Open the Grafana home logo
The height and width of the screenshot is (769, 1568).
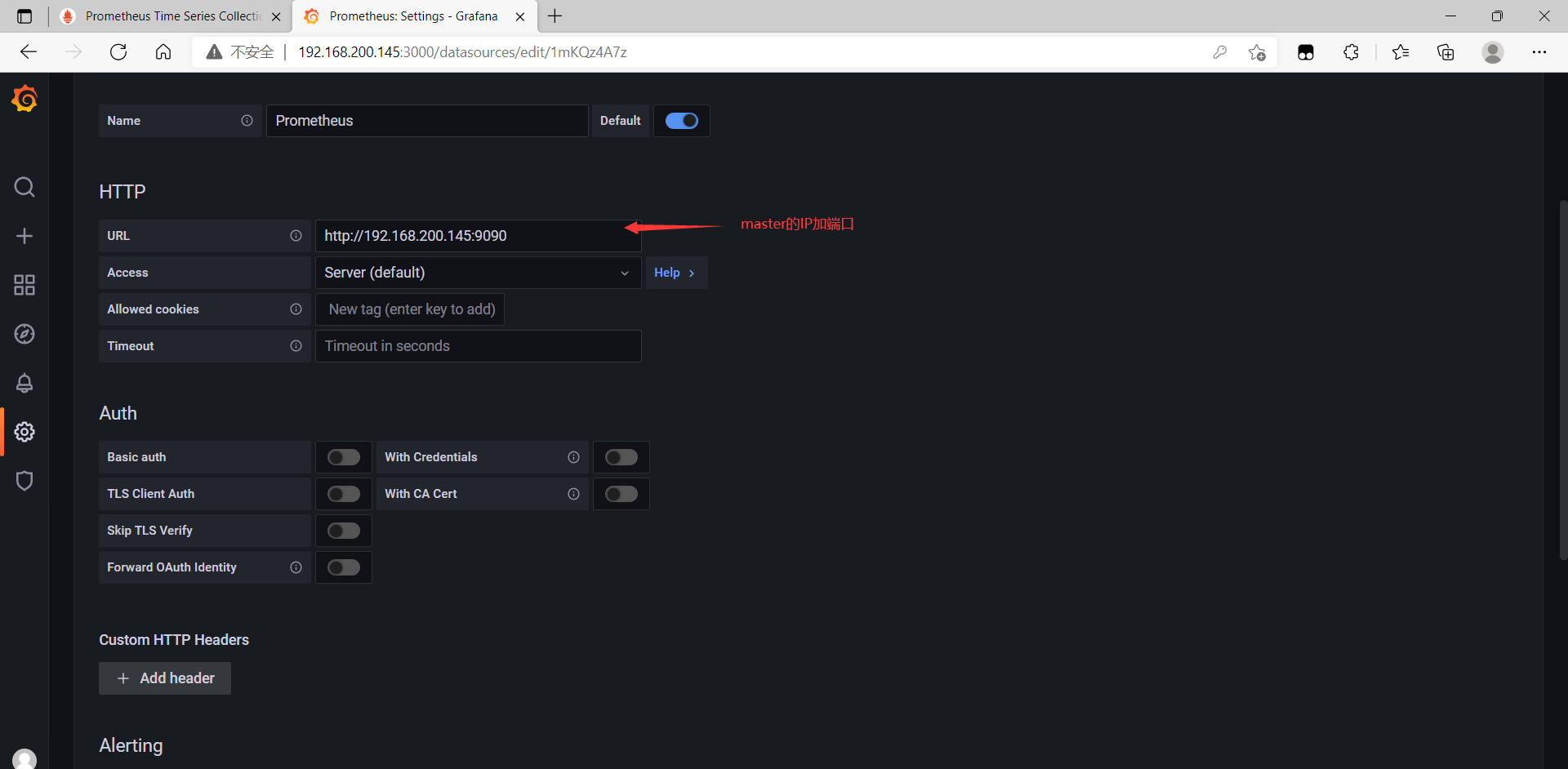point(24,99)
